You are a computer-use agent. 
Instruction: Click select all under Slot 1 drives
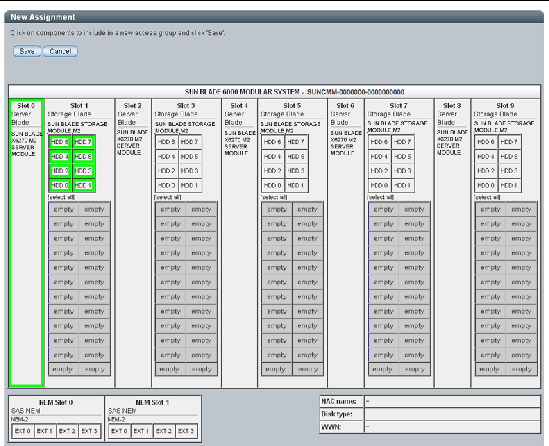point(61,197)
